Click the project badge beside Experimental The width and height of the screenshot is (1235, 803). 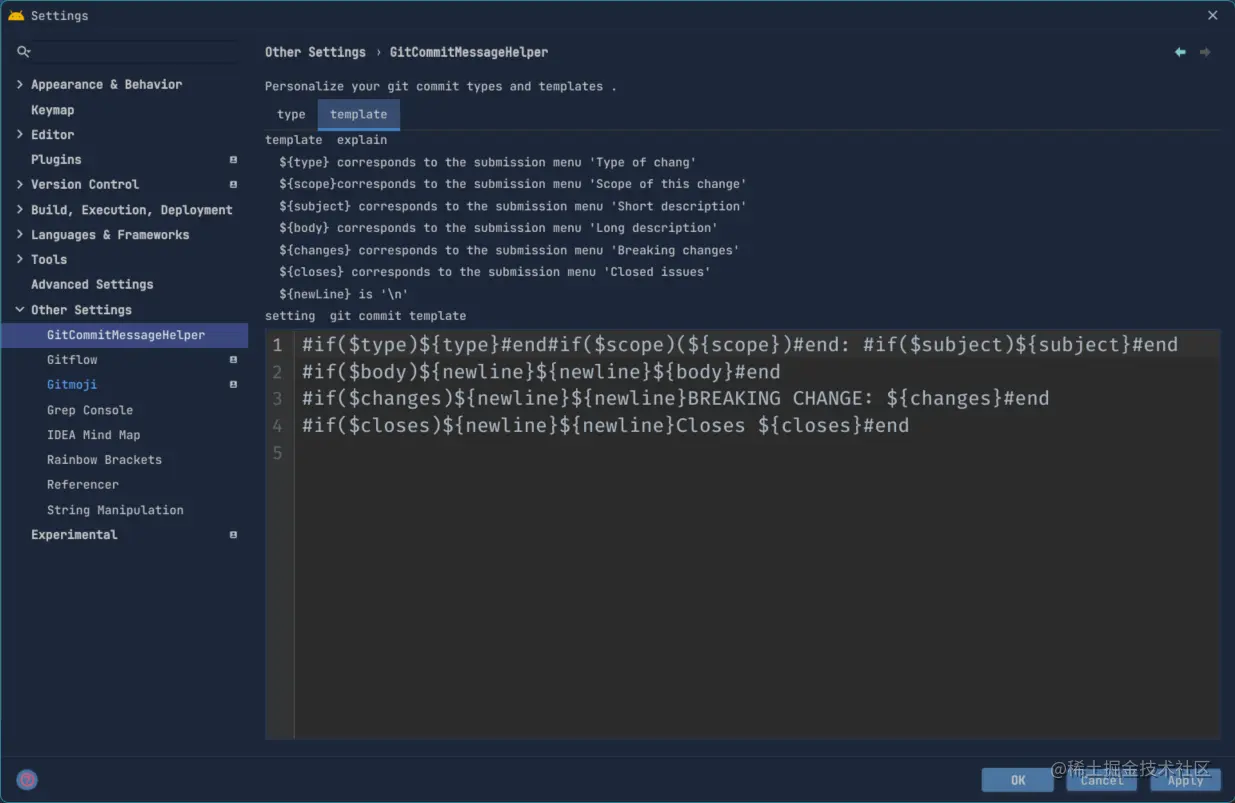(233, 534)
